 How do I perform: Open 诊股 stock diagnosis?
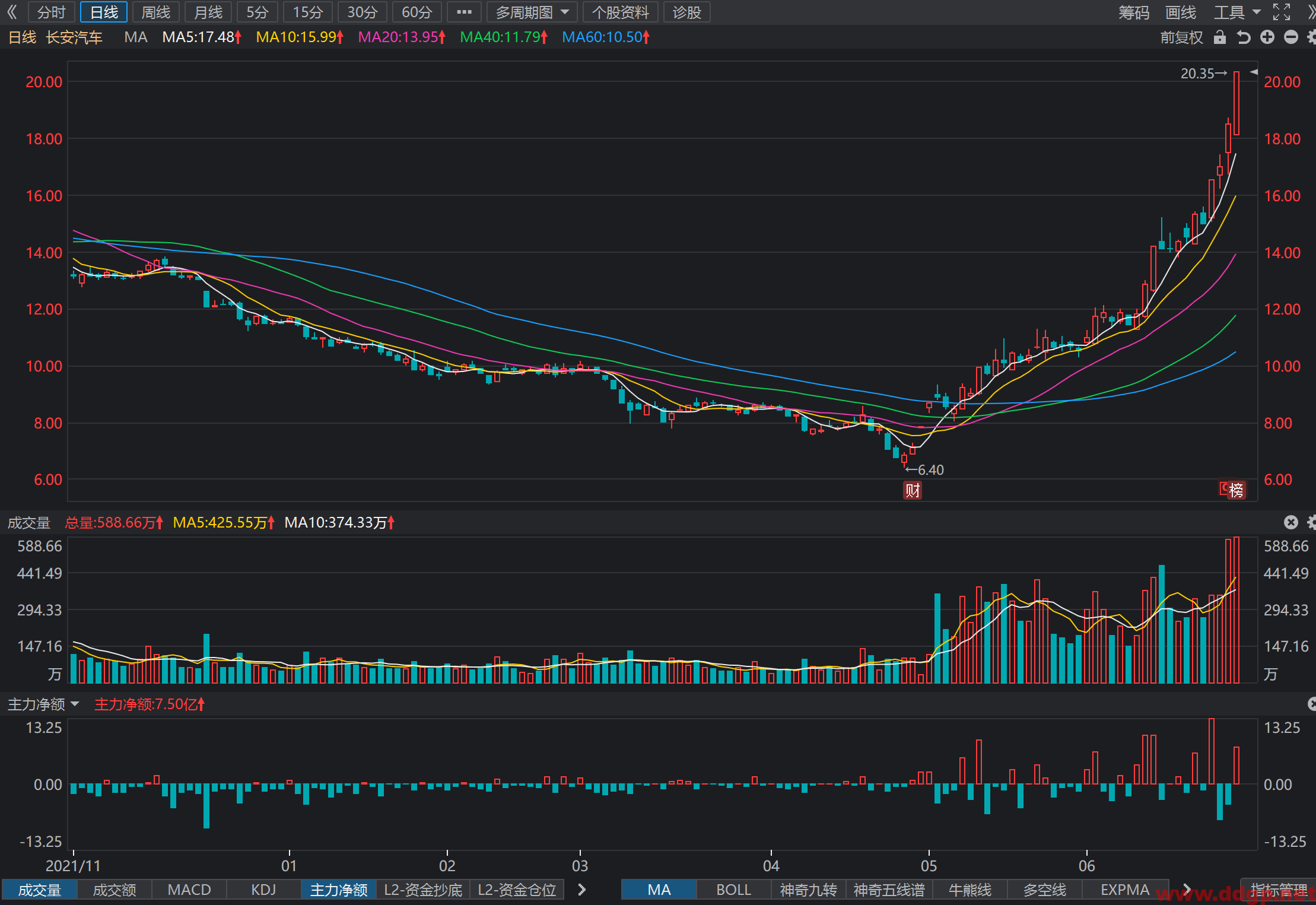coord(687,12)
